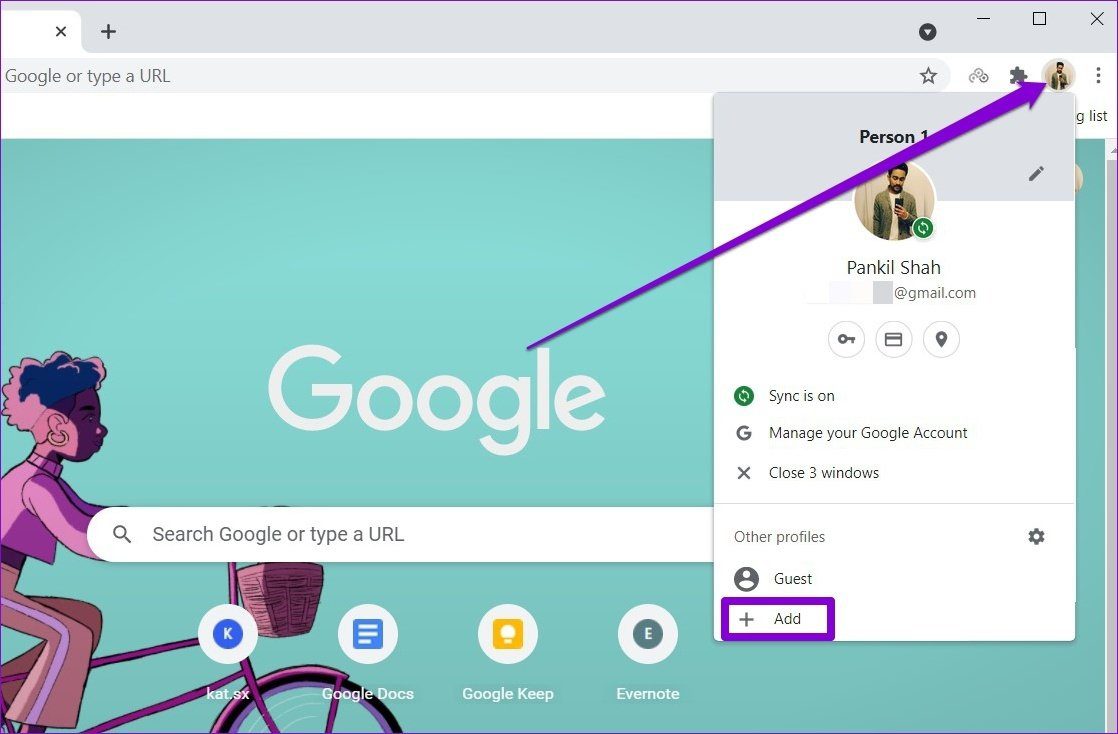This screenshot has width=1118, height=734.
Task: Click the Search Google or type a URL box
Action: click(x=401, y=534)
